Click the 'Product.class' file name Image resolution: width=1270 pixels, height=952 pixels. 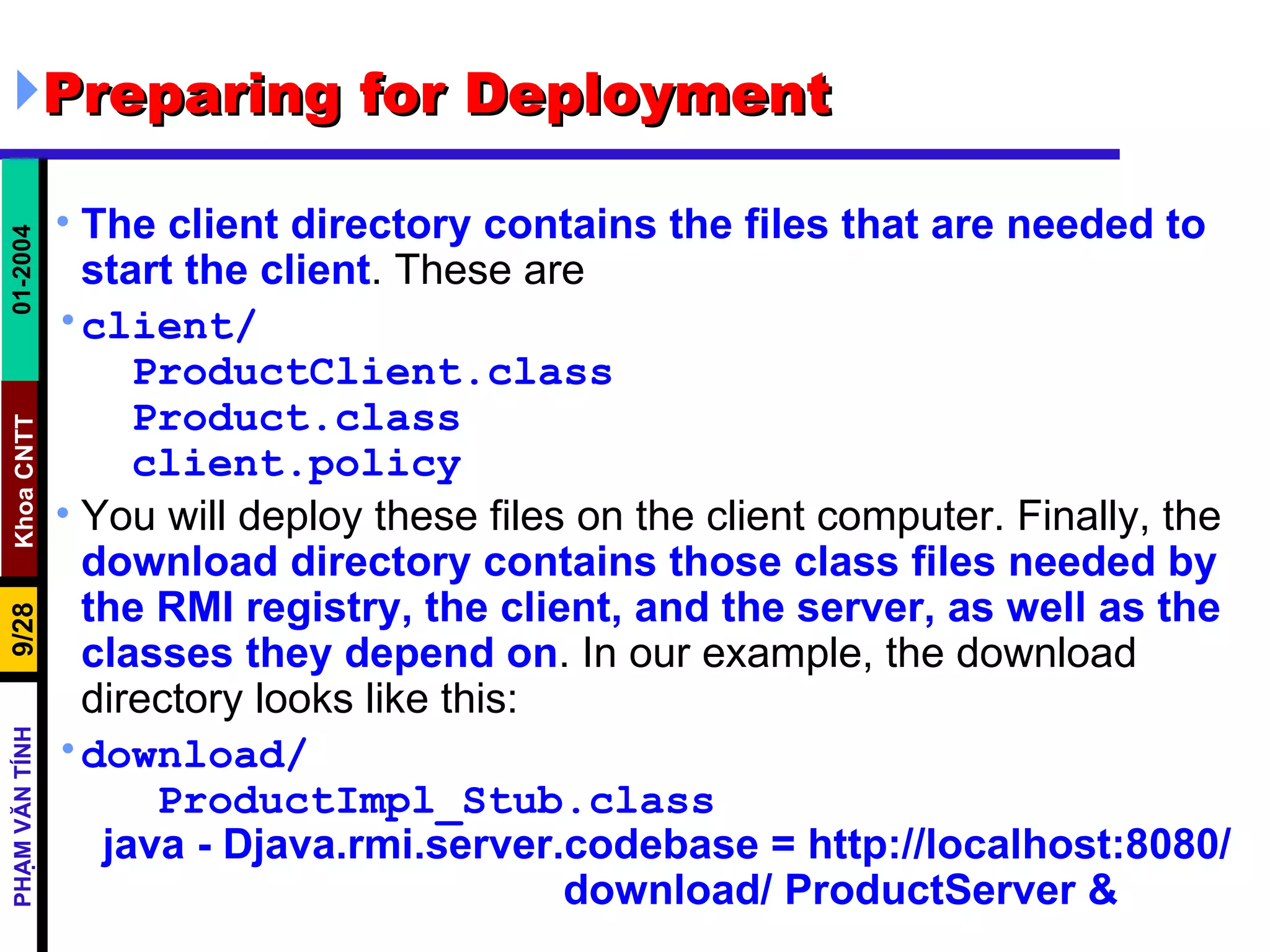click(296, 418)
